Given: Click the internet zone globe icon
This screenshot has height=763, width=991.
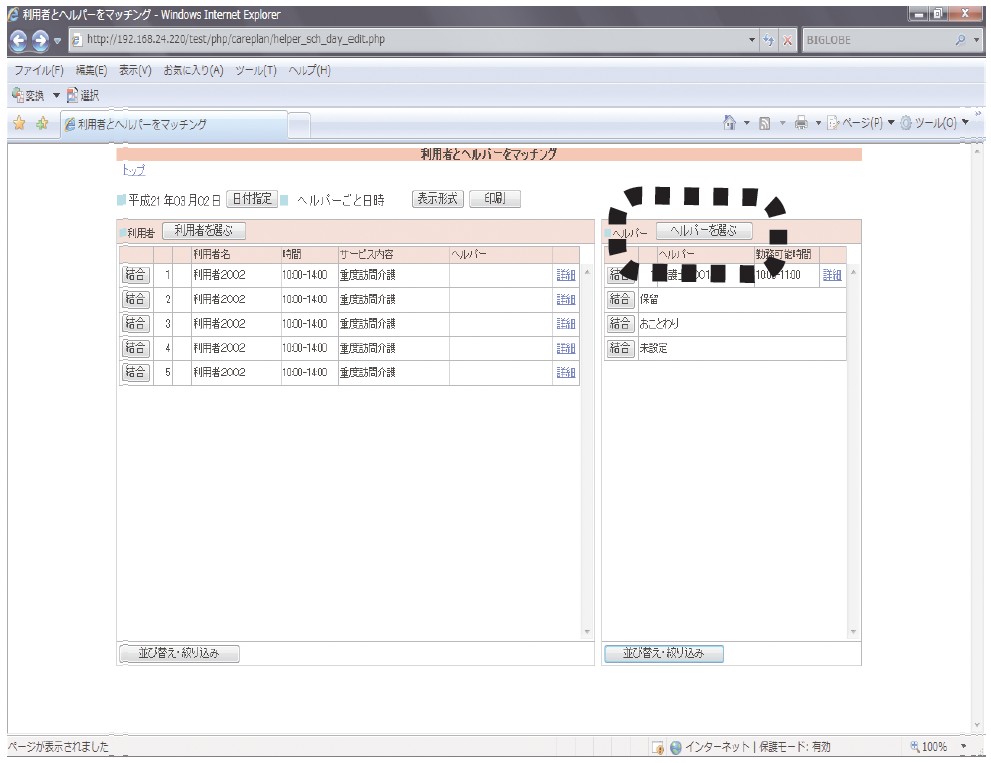Looking at the screenshot, I should (x=676, y=748).
